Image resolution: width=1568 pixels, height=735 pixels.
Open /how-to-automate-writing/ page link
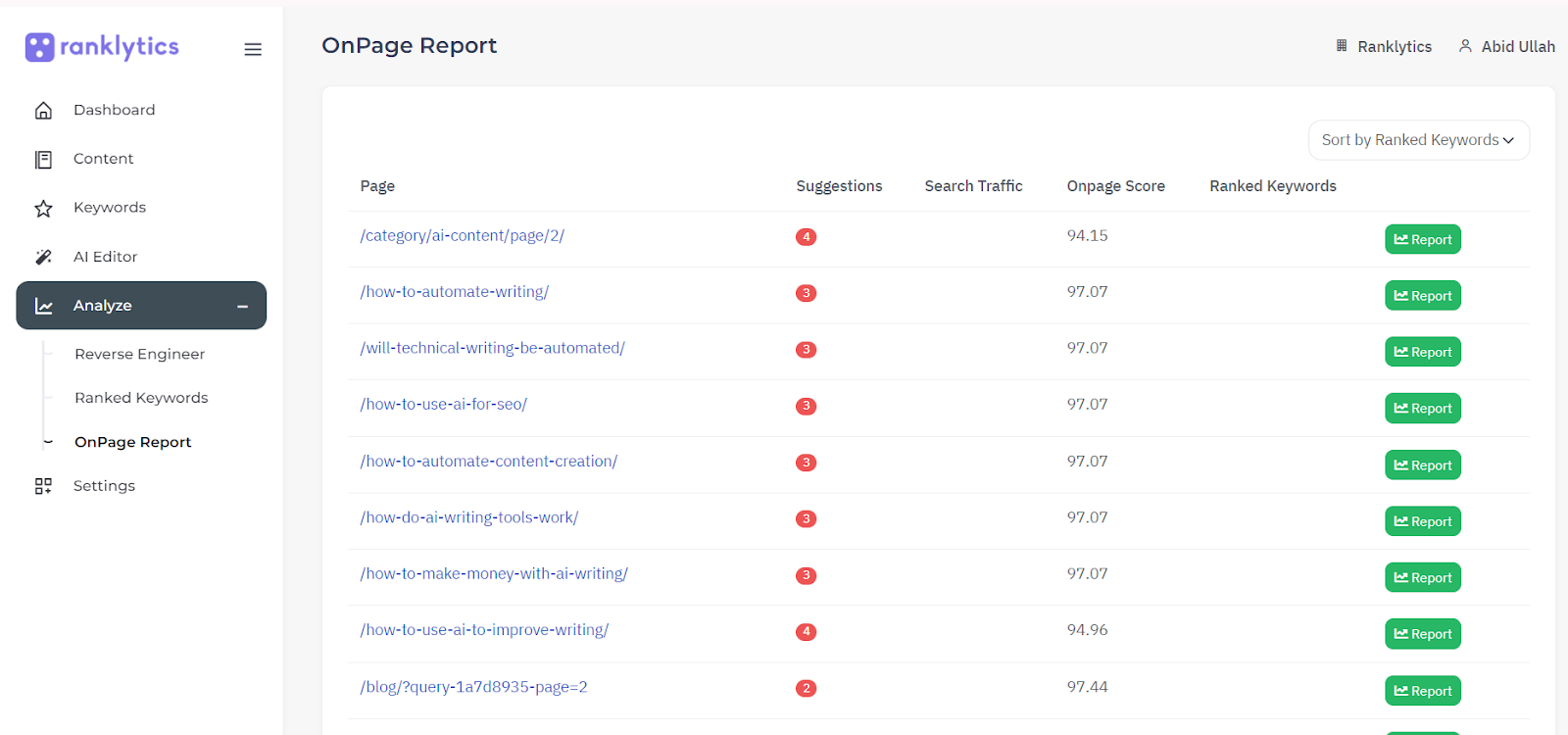(454, 292)
